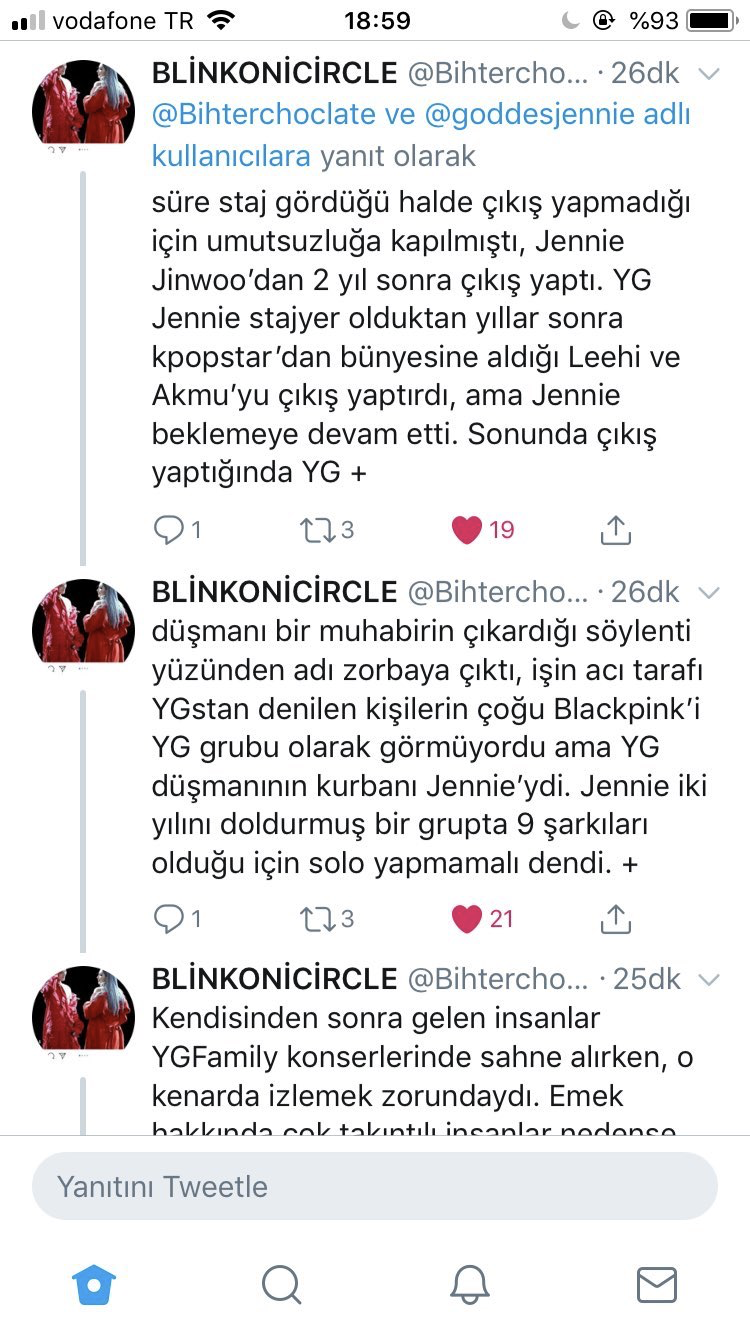Reply to the first tweet ending "yaptığında YG +"

pyautogui.click(x=168, y=529)
